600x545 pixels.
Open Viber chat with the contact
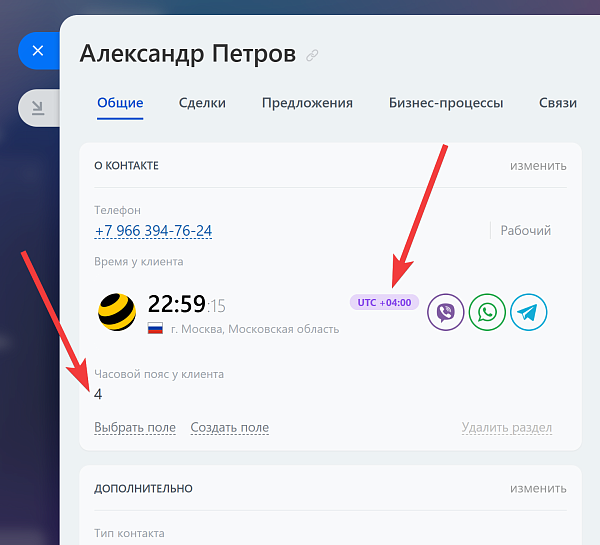click(445, 312)
